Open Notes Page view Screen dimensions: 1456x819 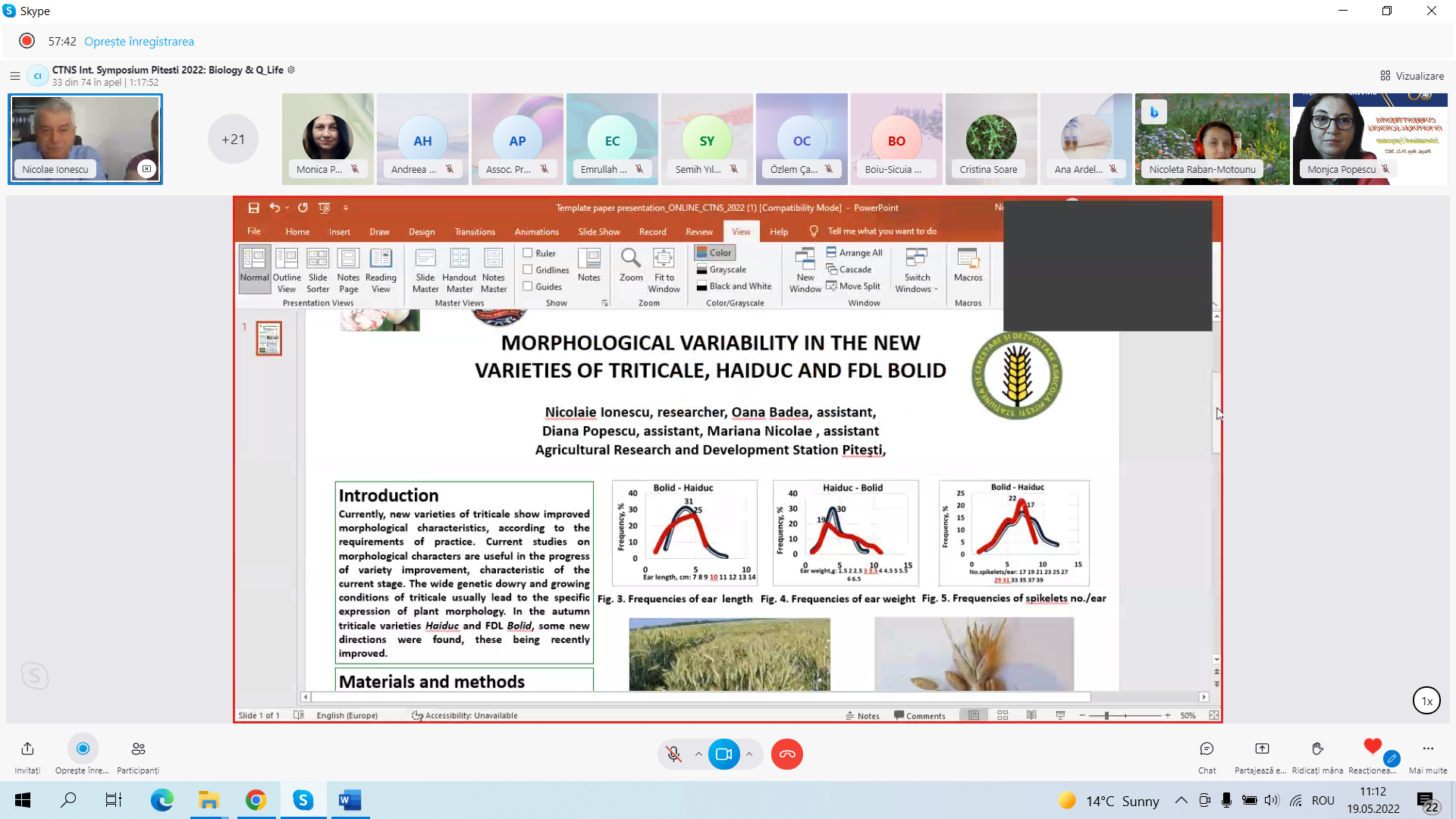[348, 270]
